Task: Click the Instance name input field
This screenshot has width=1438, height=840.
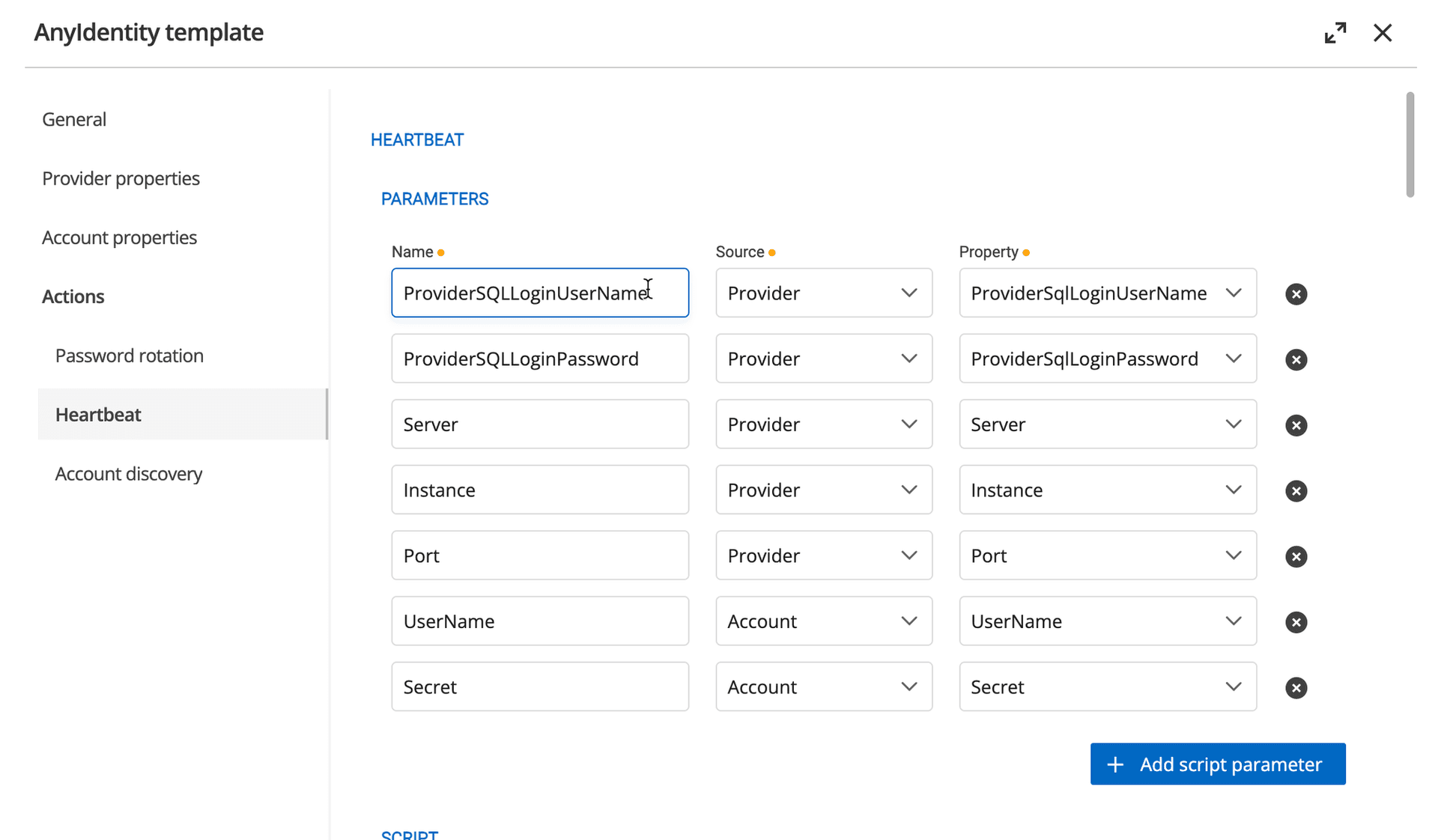Action: pyautogui.click(x=539, y=490)
